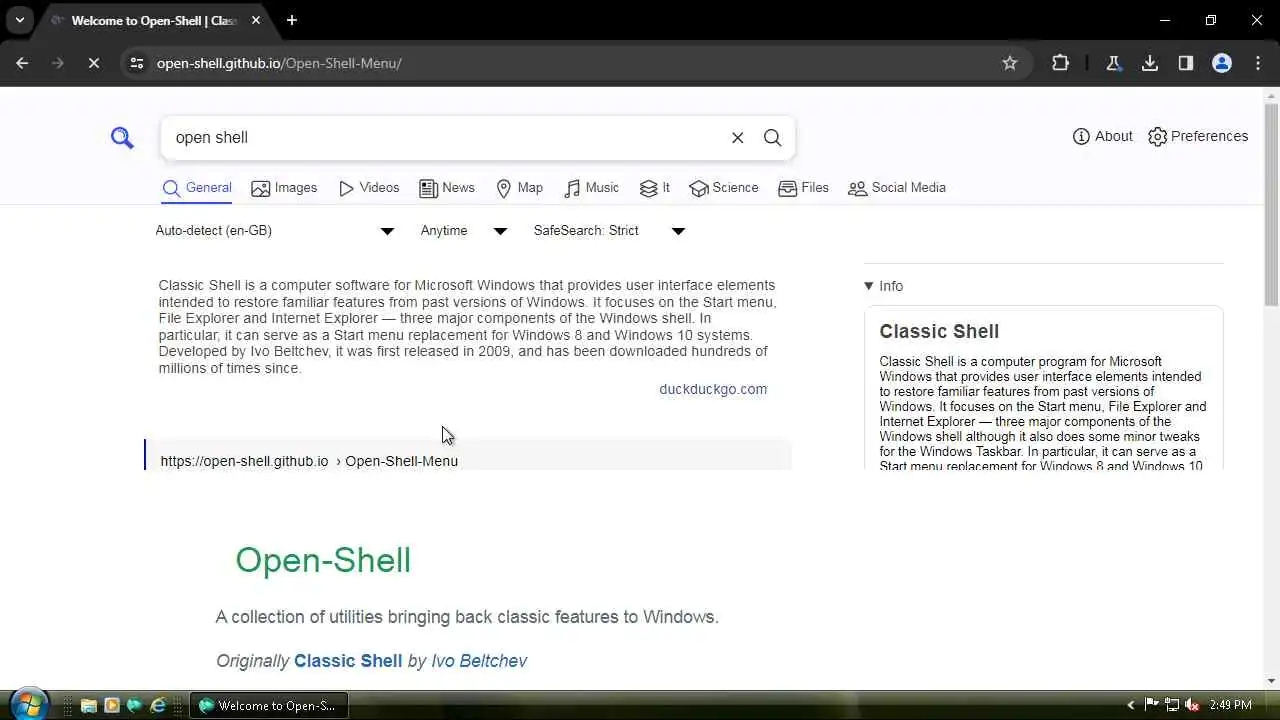Open SafeSearch: Strict dropdown
Viewport: 1280px width, 720px height.
(x=609, y=231)
